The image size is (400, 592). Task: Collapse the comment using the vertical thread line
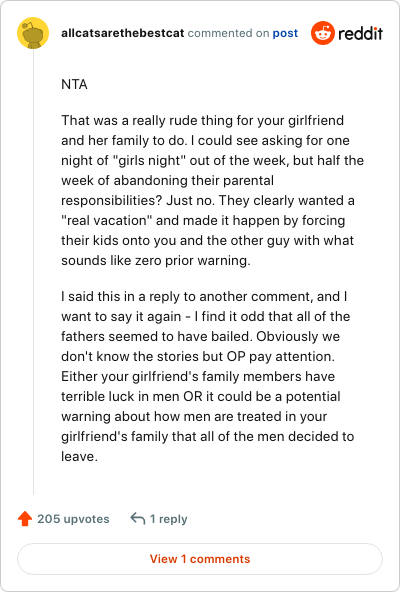click(x=33, y=272)
